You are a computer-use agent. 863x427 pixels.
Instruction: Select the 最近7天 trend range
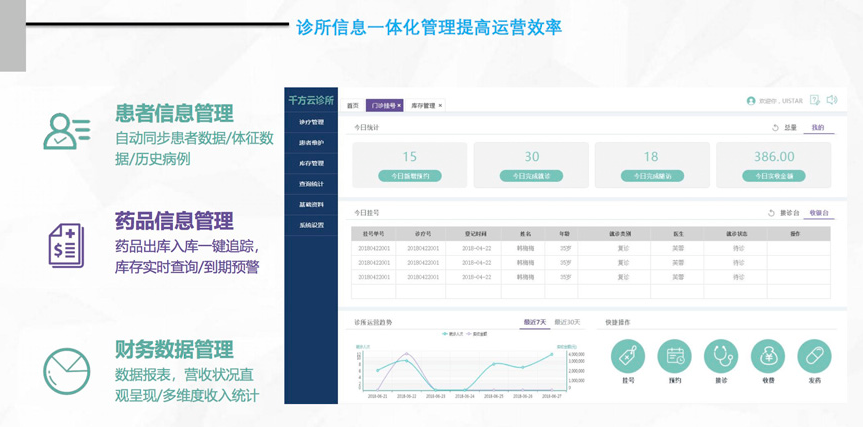535,322
